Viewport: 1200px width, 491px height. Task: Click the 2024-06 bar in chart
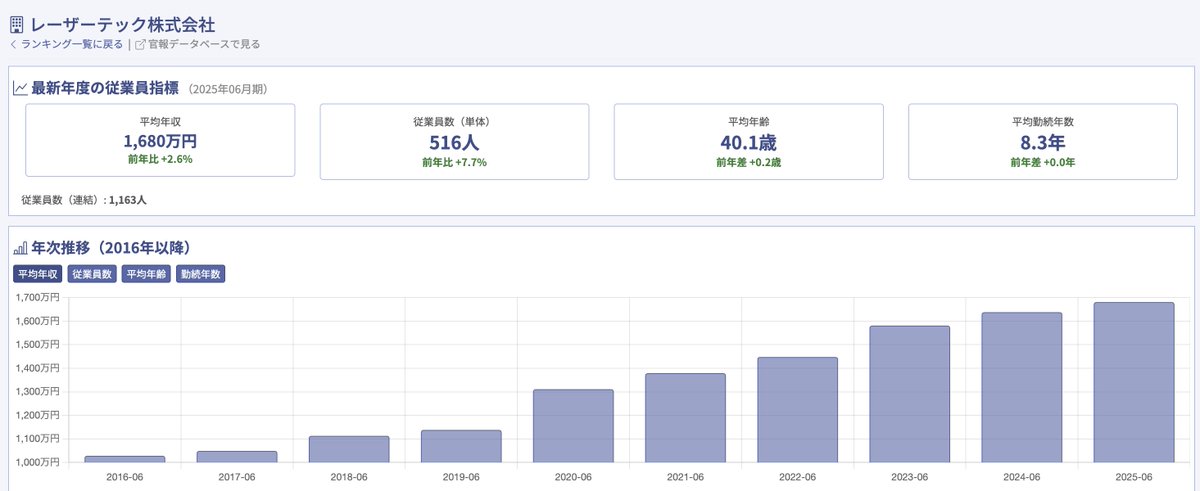(1021, 387)
